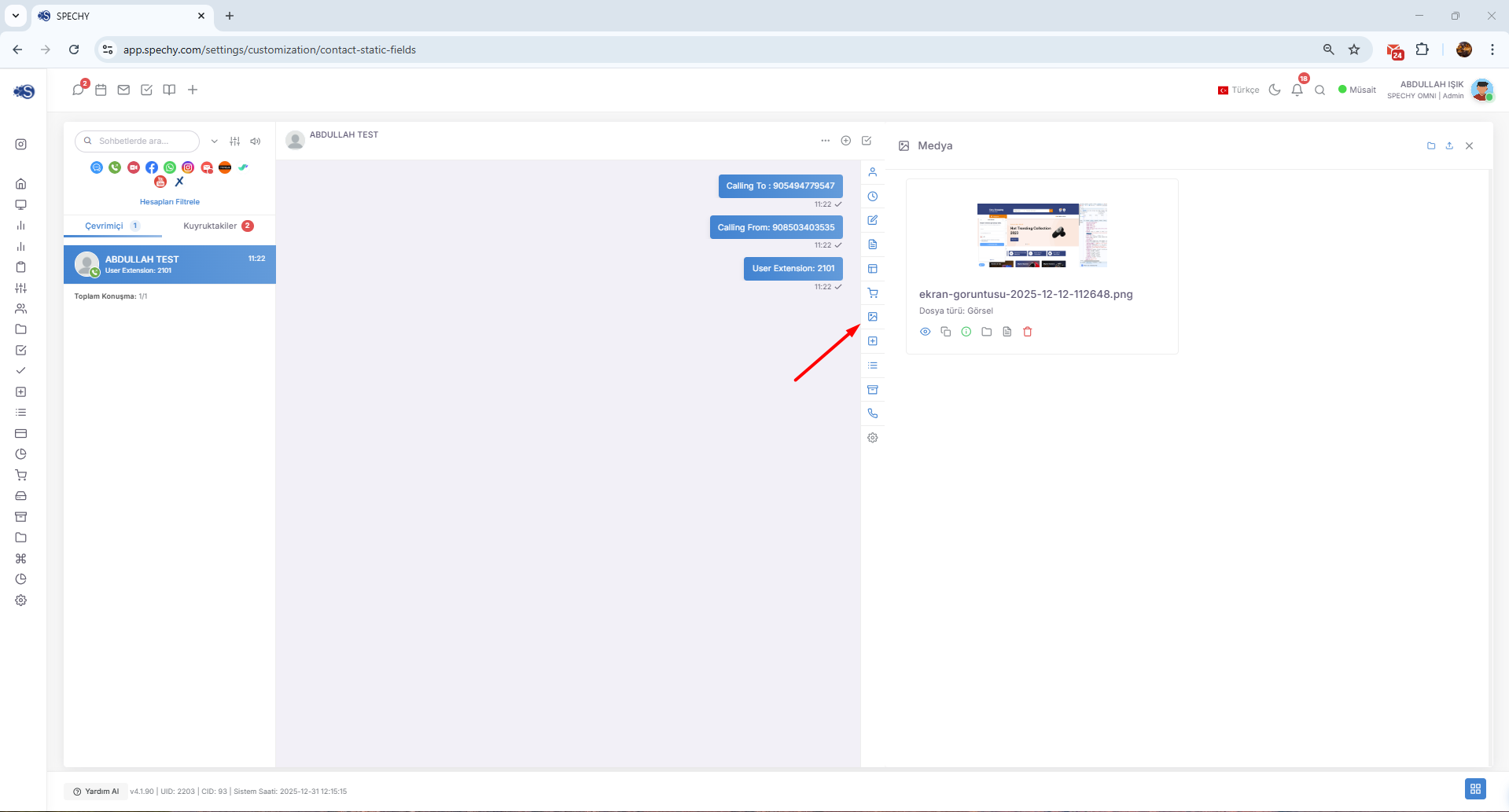The image size is (1509, 812).
Task: Open the chat conversations icon with badge 2
Action: 78,90
